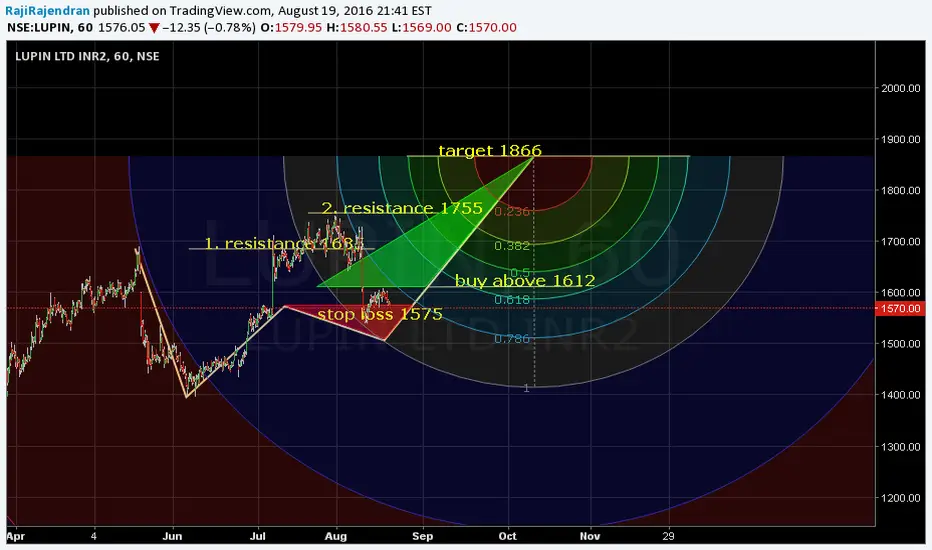Image resolution: width=932 pixels, height=550 pixels.
Task: Click the NSE:LUPIN, 60 symbol text
Action: tap(50, 27)
